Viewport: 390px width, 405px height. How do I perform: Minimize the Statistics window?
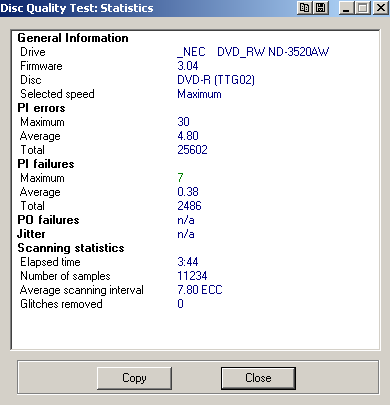tap(346, 8)
